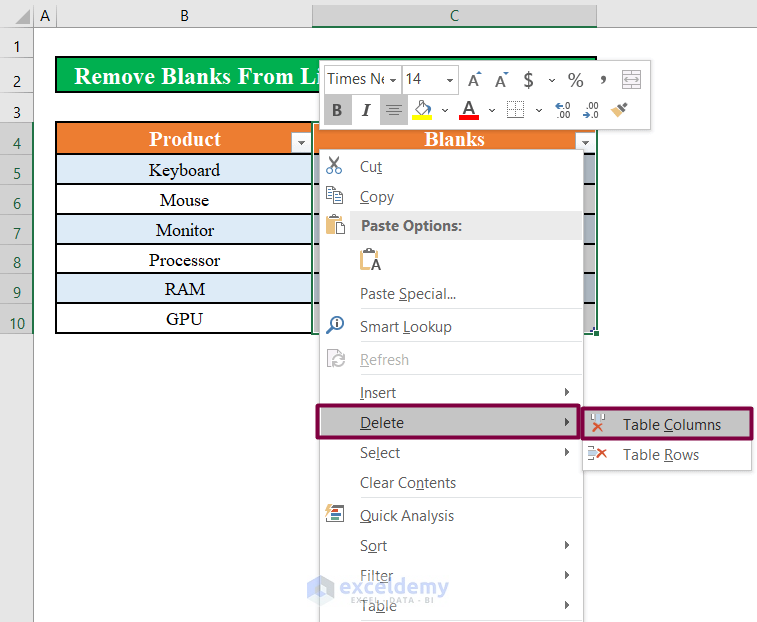The height and width of the screenshot is (622, 757).
Task: Open the Times New Roman font dropdown
Action: 393,80
